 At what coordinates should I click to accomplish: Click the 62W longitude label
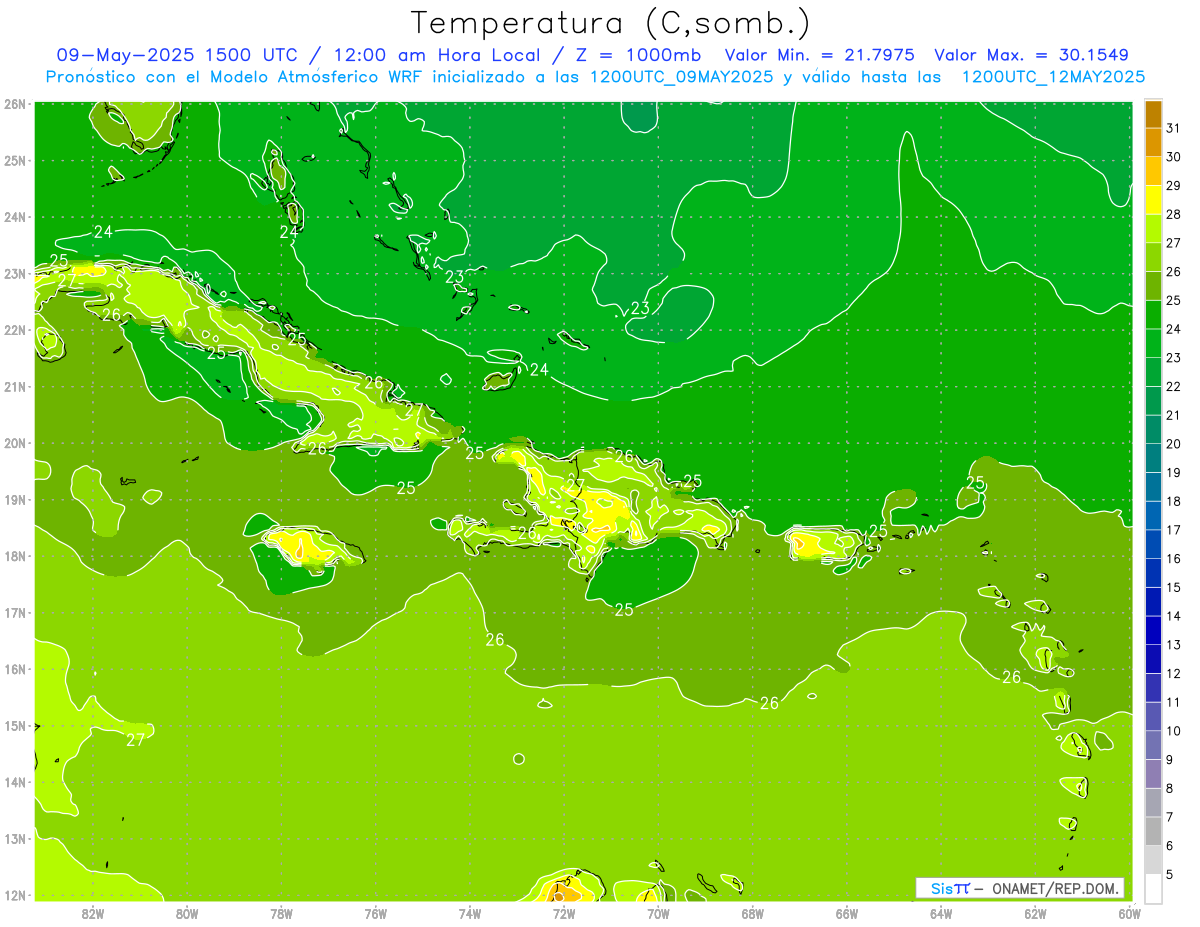[x=1035, y=913]
